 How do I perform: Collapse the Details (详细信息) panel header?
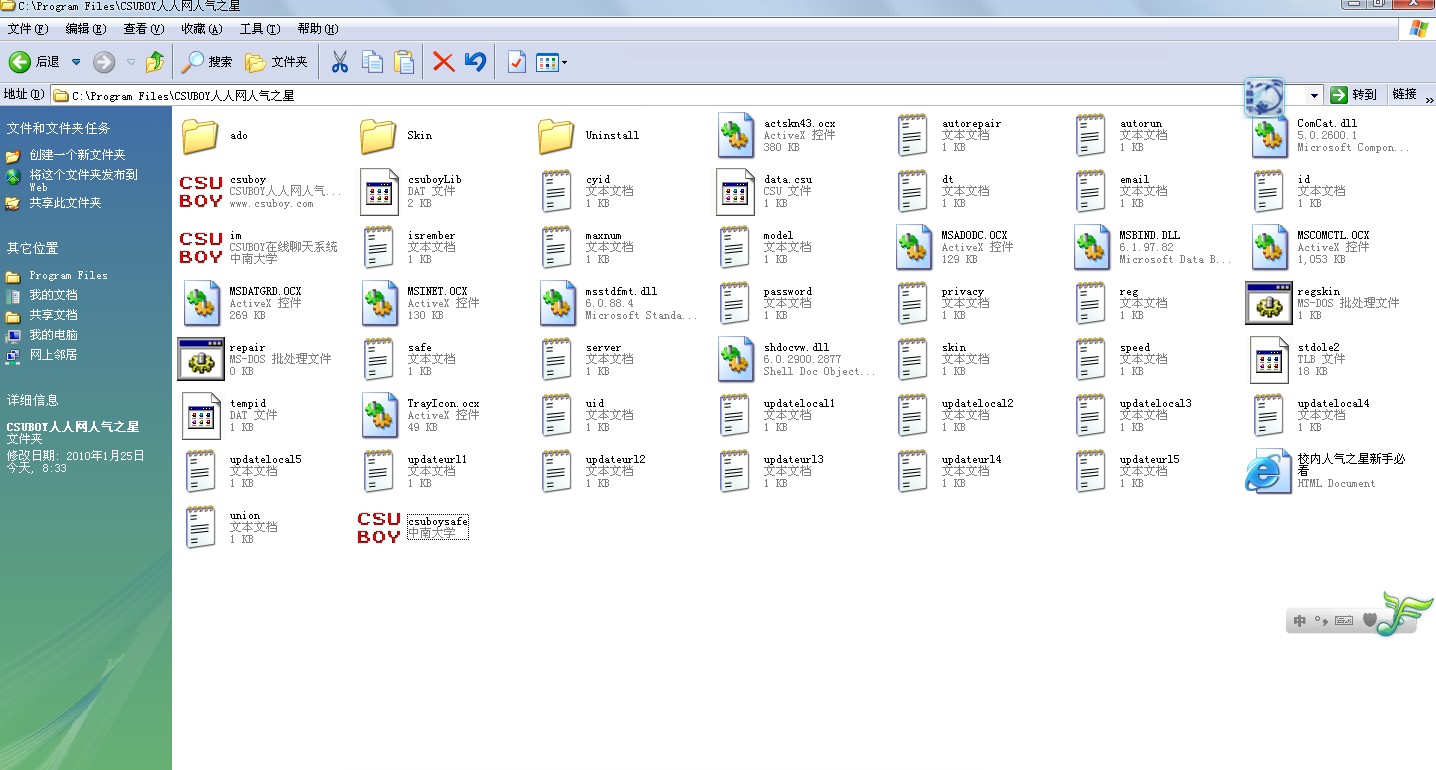pyautogui.click(x=33, y=400)
